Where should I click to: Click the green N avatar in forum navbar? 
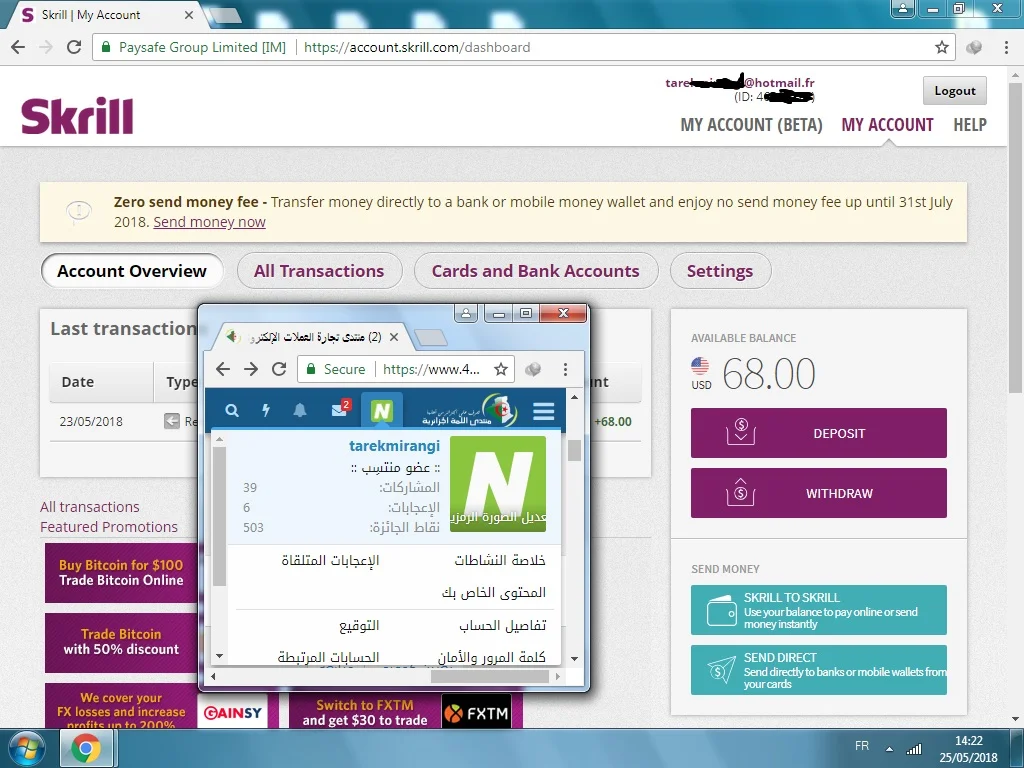pos(381,410)
